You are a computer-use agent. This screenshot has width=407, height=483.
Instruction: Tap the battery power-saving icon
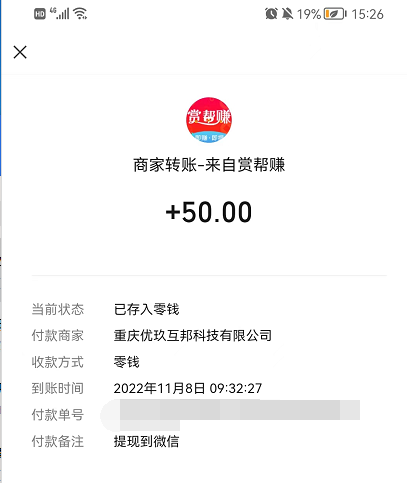click(x=335, y=14)
